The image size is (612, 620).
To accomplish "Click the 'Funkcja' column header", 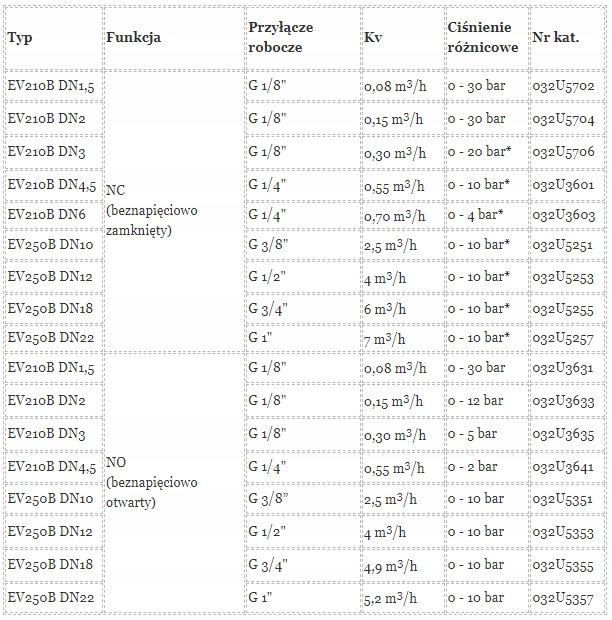I will 133,37.
